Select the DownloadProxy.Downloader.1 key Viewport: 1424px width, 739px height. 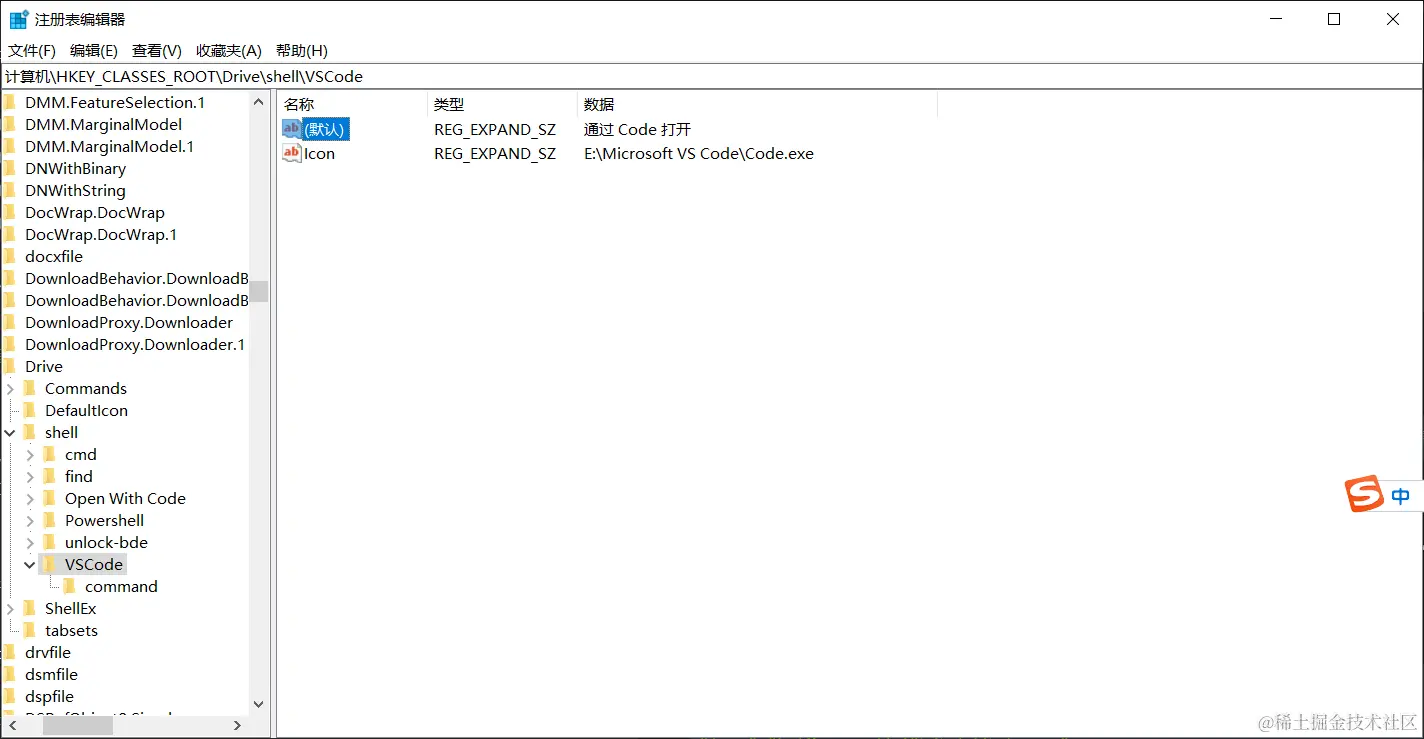point(135,345)
